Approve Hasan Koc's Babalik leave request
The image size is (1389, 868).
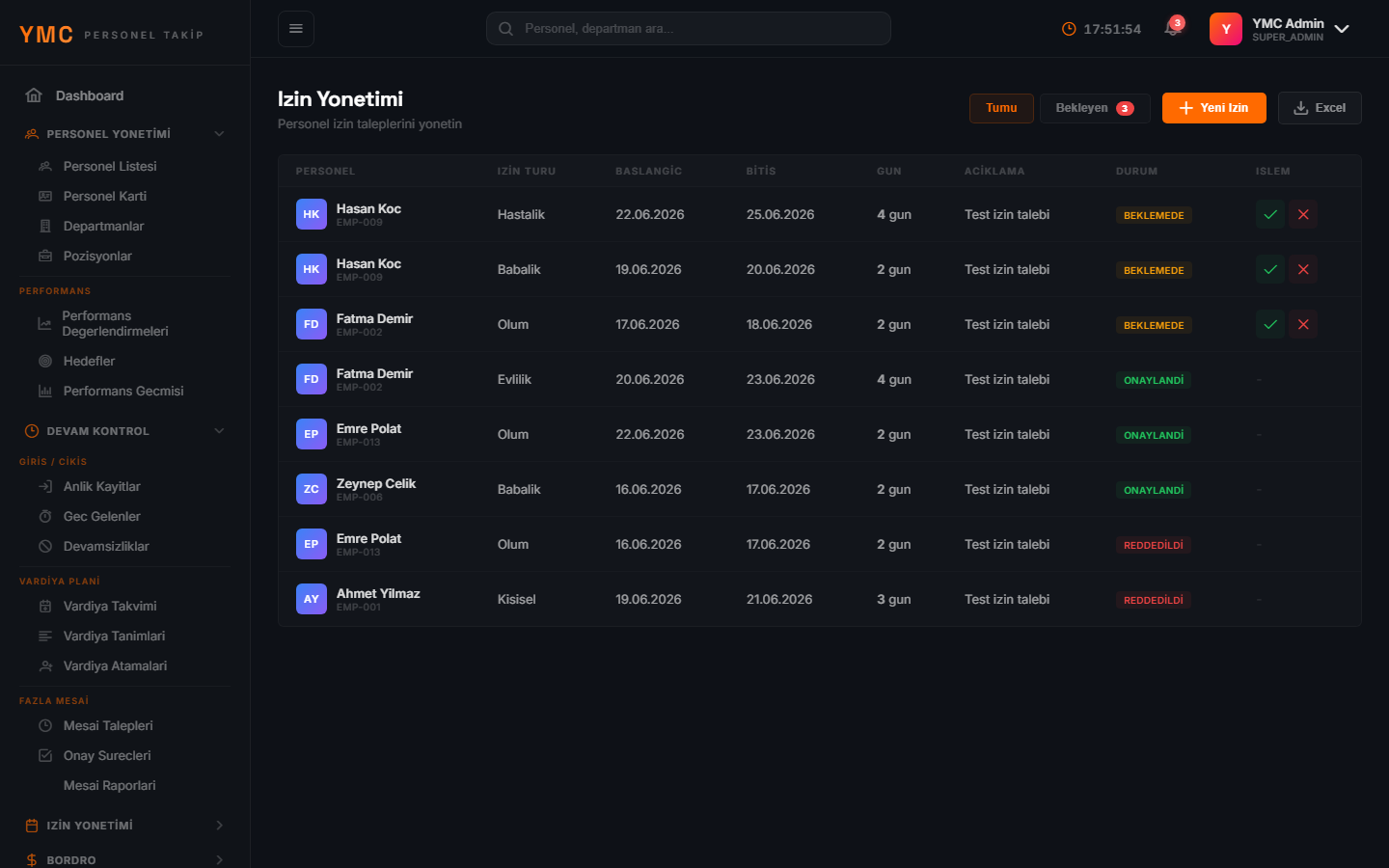click(x=1270, y=270)
